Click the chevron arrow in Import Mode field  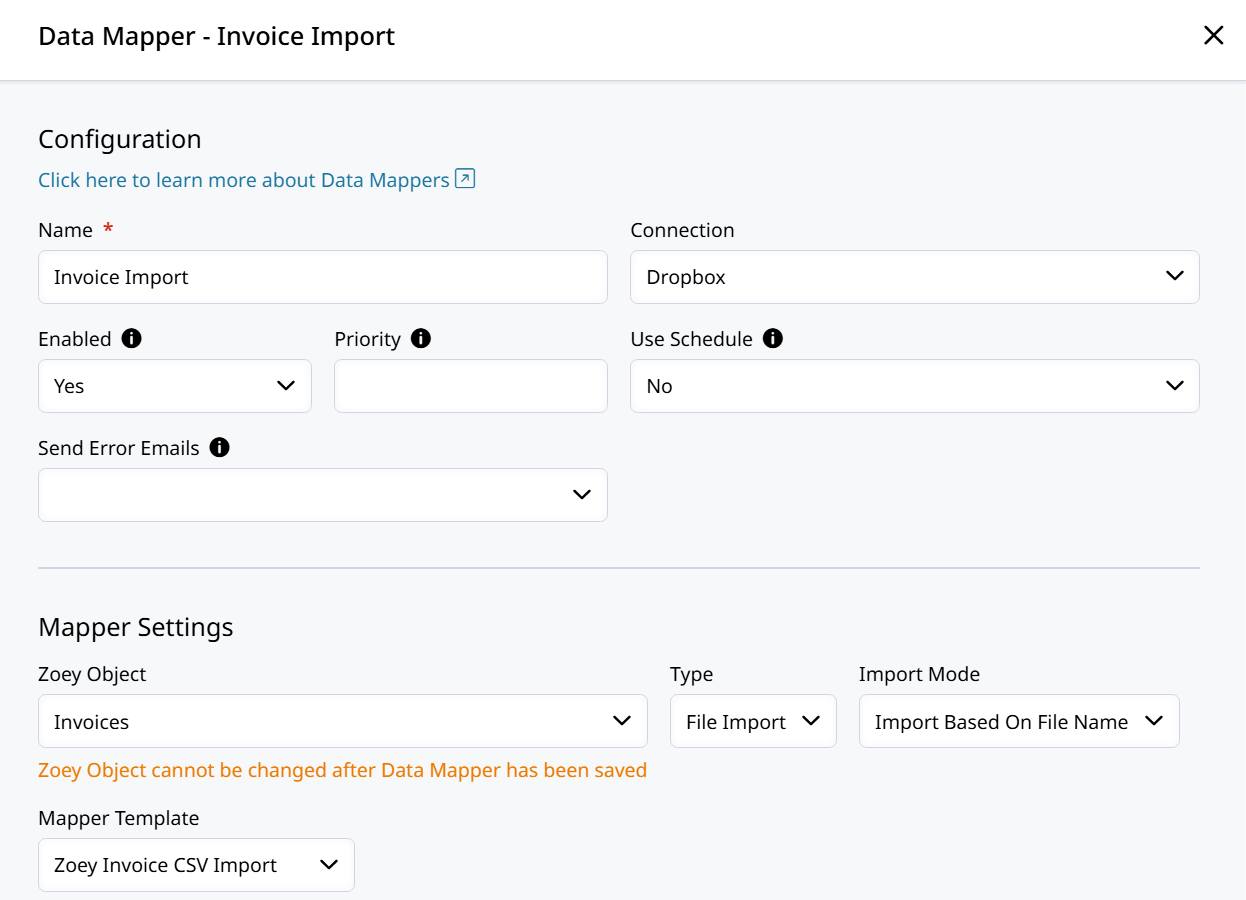[x=1154, y=721]
